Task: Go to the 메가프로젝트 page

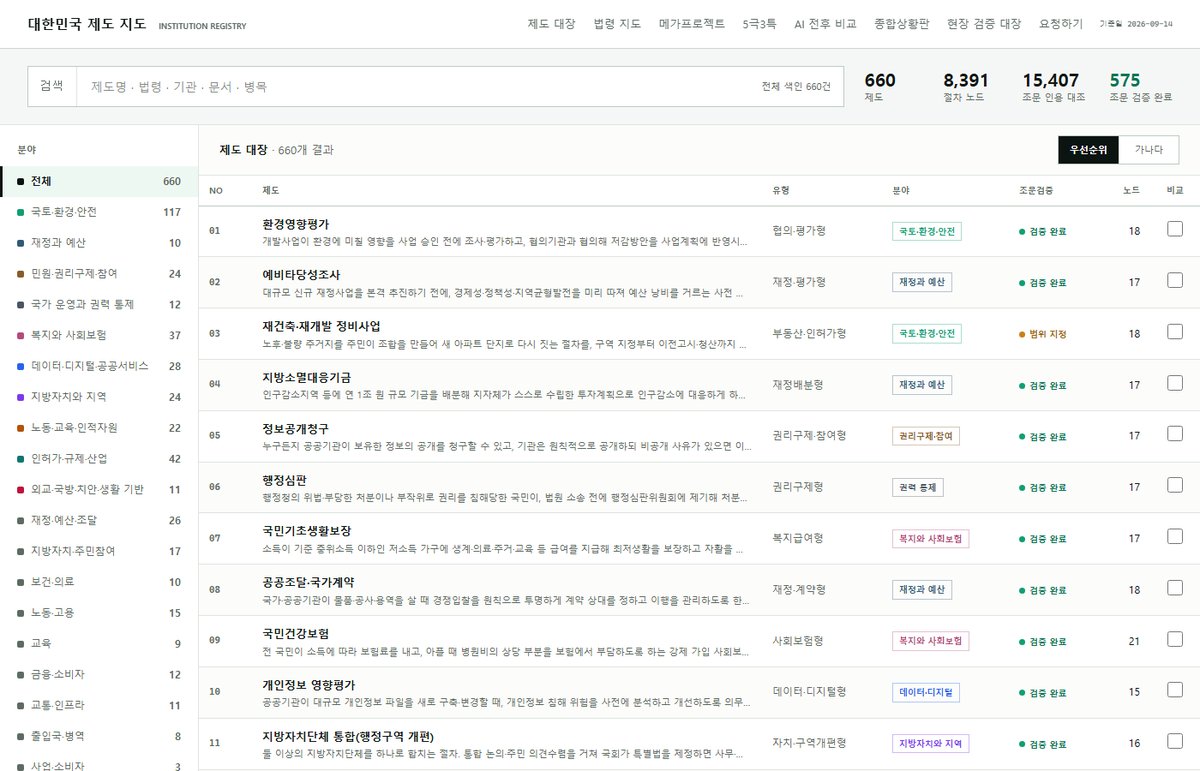Action: [692, 24]
